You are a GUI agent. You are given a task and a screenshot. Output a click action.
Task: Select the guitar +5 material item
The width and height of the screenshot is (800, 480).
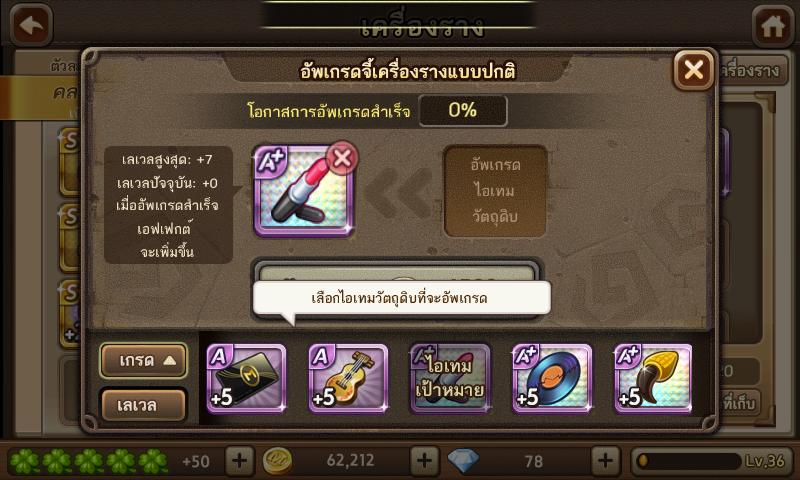(348, 378)
